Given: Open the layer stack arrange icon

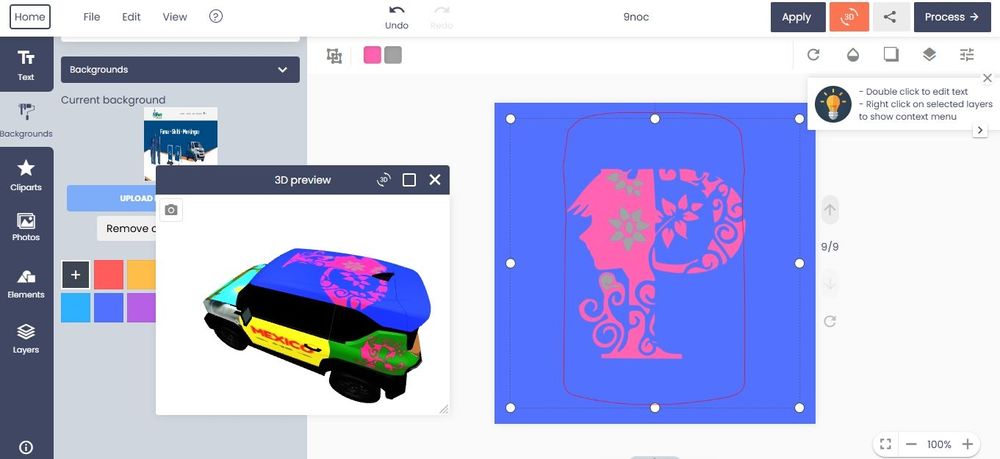Looking at the screenshot, I should pyautogui.click(x=929, y=55).
